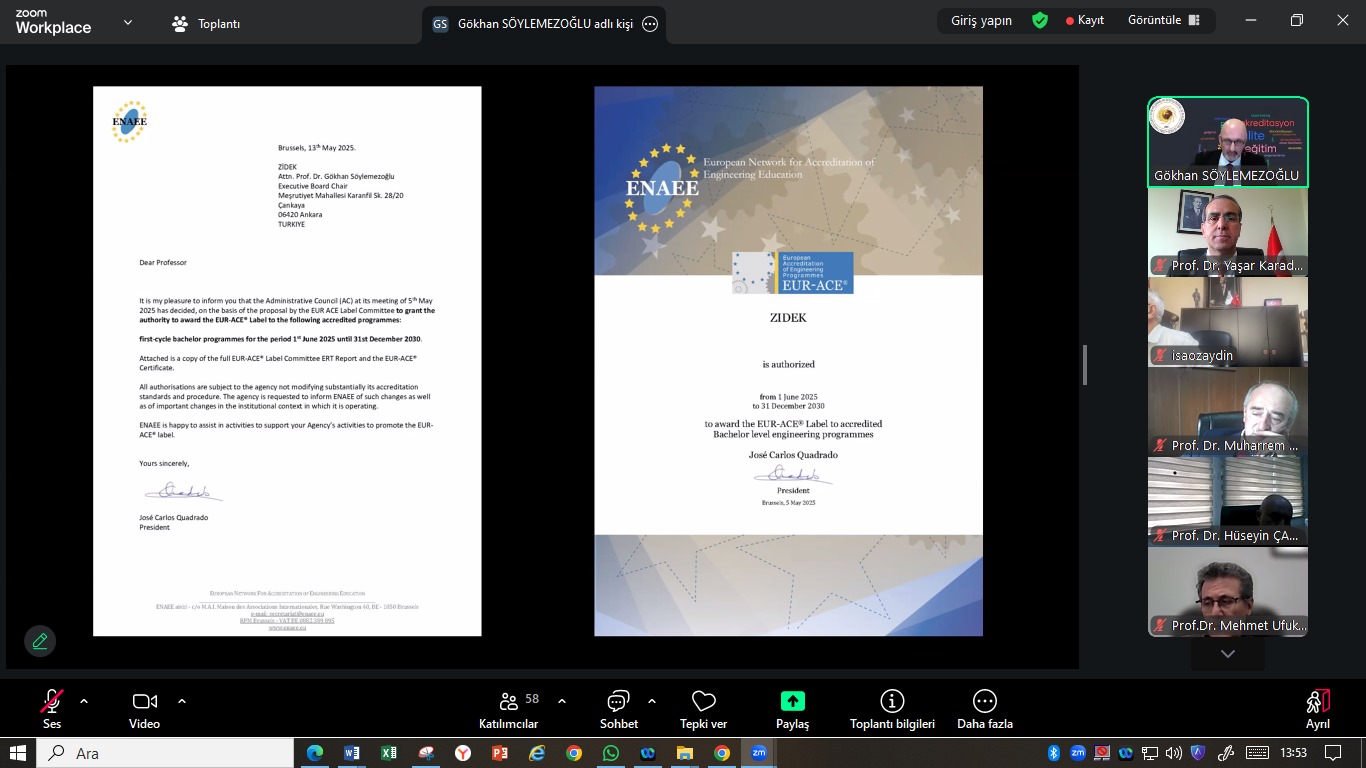The width and height of the screenshot is (1366, 768).
Task: Switch to the Toplantı tab
Action: coord(207,24)
